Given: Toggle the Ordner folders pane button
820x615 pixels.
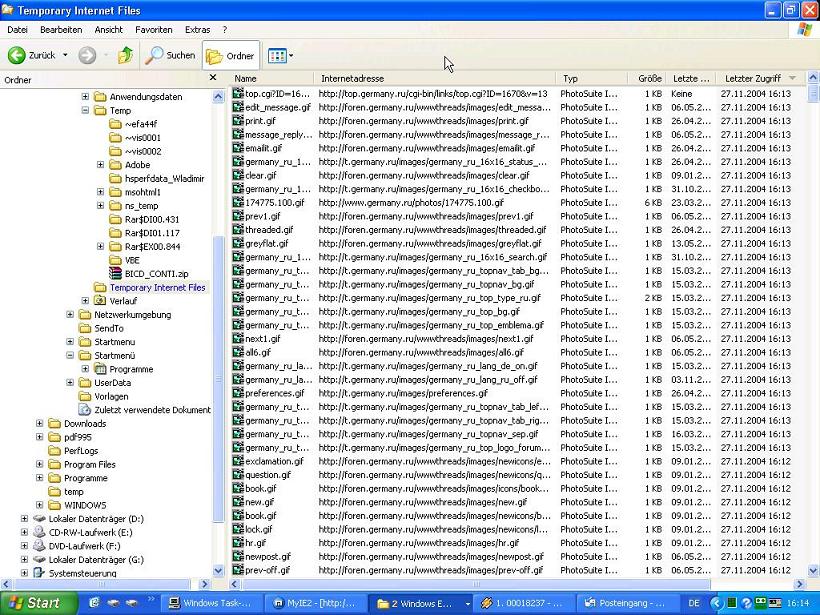Looking at the screenshot, I should pyautogui.click(x=231, y=55).
